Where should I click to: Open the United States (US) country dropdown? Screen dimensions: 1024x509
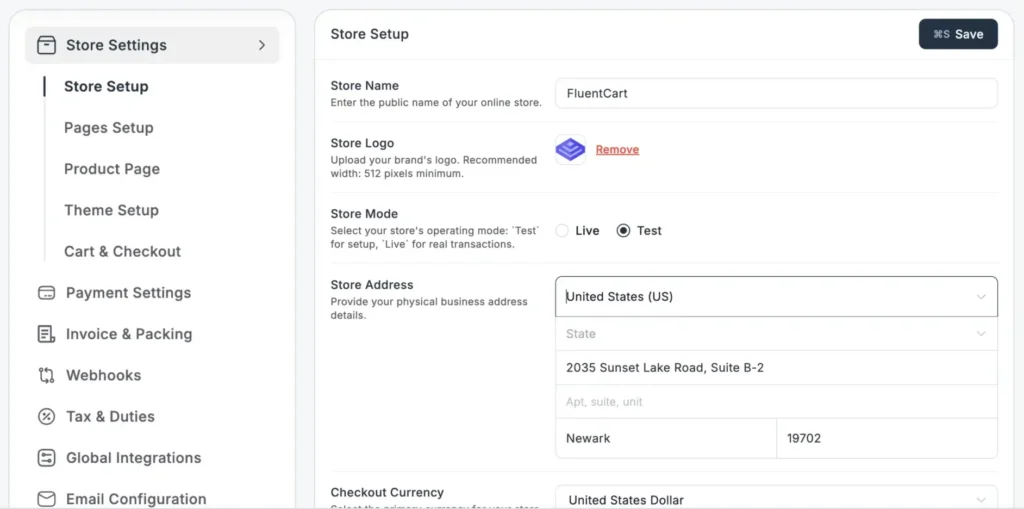[x=776, y=297]
